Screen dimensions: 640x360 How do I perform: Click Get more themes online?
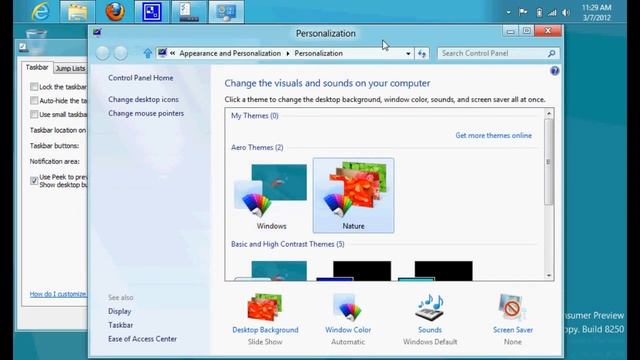point(493,136)
